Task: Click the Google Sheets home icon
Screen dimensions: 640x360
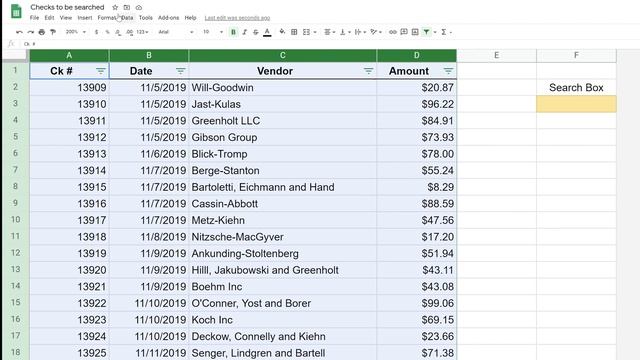Action: 16,11
